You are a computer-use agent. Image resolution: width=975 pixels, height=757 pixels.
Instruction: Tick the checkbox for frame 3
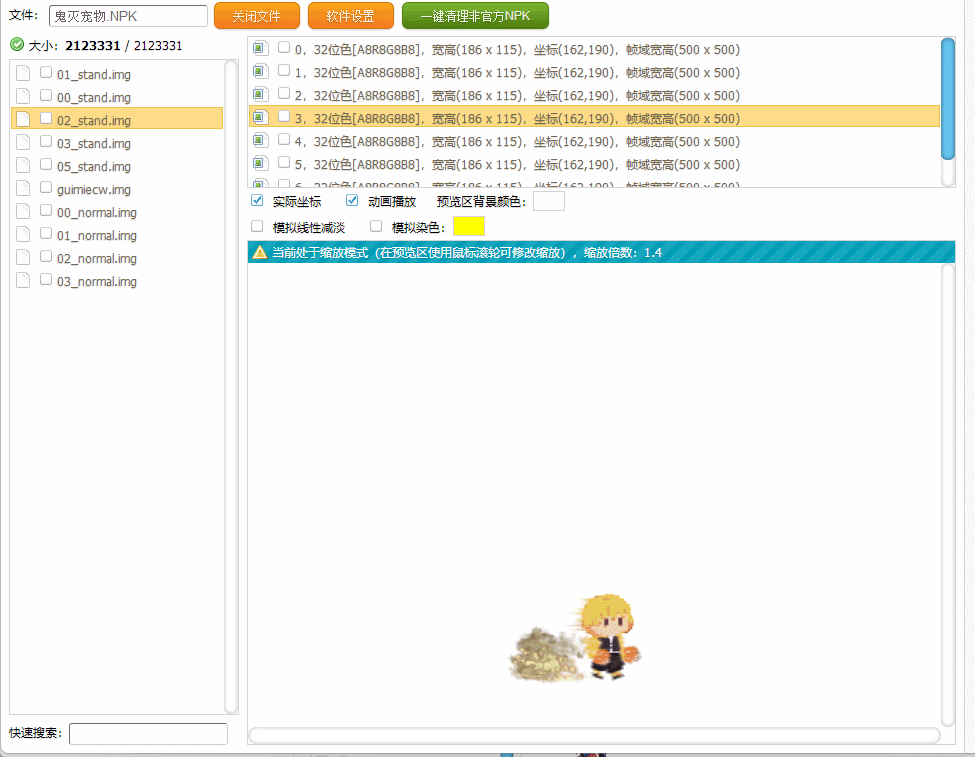pyautogui.click(x=284, y=116)
